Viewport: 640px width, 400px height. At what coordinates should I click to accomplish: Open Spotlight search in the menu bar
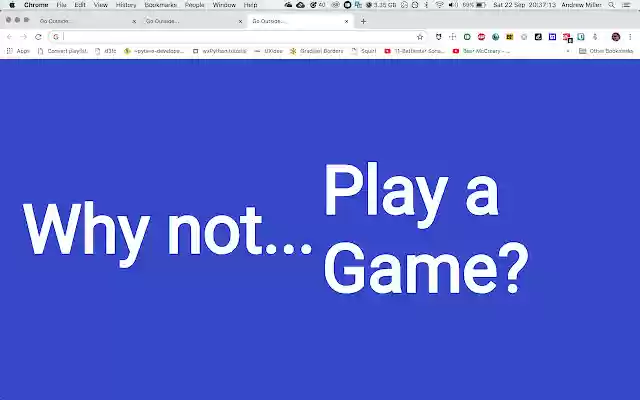click(611, 5)
